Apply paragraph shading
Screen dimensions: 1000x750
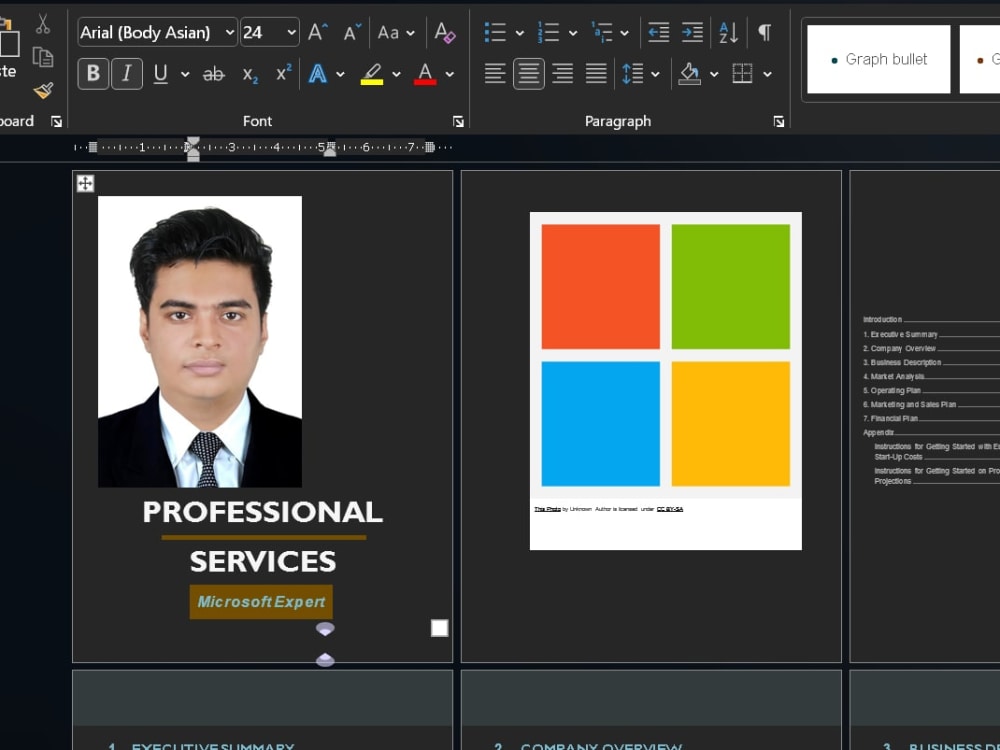coord(689,73)
